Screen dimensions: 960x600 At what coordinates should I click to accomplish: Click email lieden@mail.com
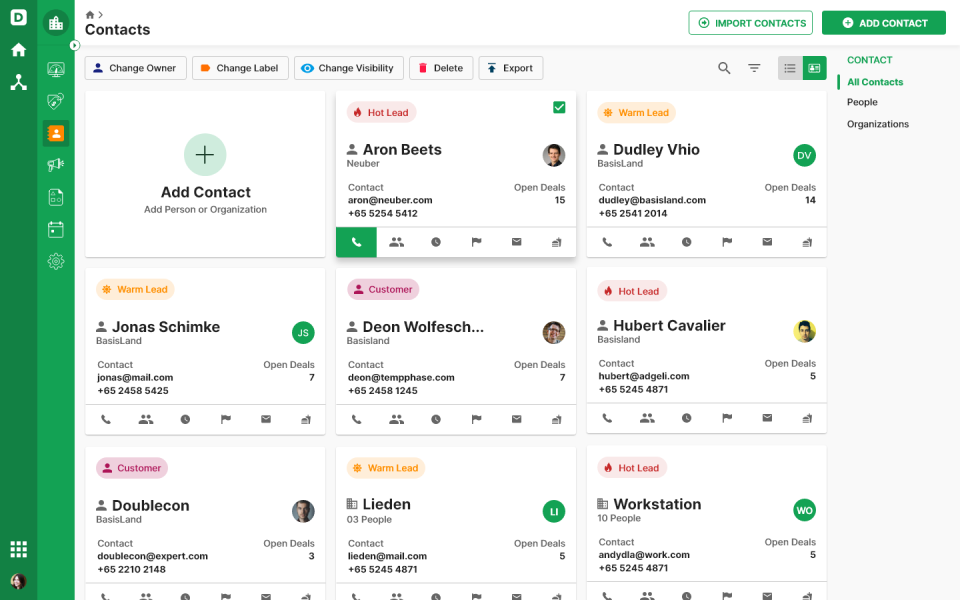tap(388, 557)
